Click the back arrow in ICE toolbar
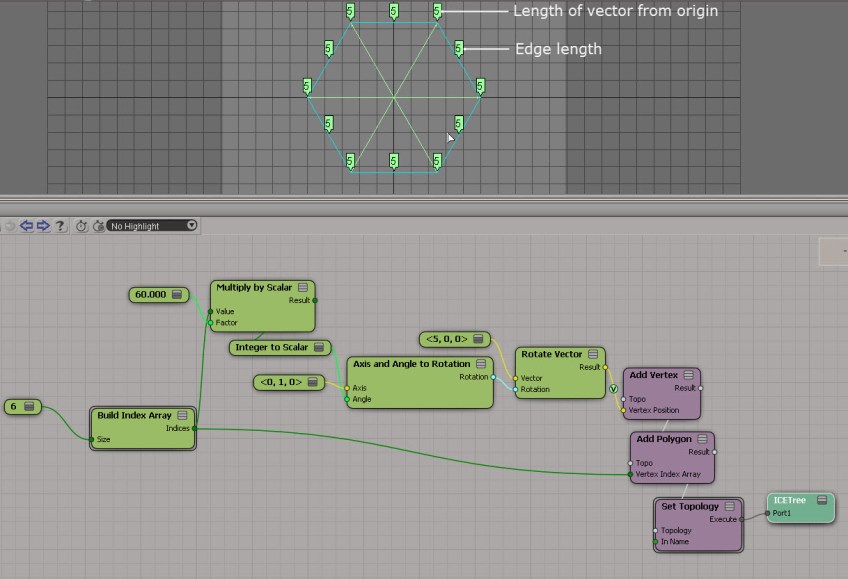This screenshot has height=579, width=848. point(27,226)
